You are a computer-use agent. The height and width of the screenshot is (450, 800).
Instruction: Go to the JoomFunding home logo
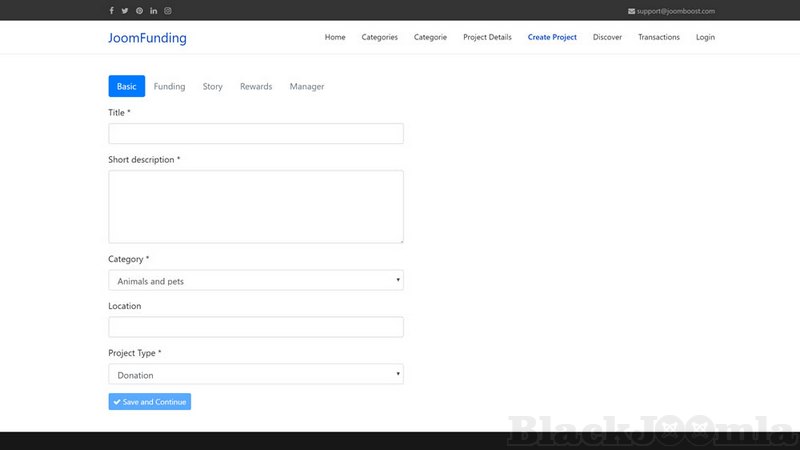(x=147, y=38)
